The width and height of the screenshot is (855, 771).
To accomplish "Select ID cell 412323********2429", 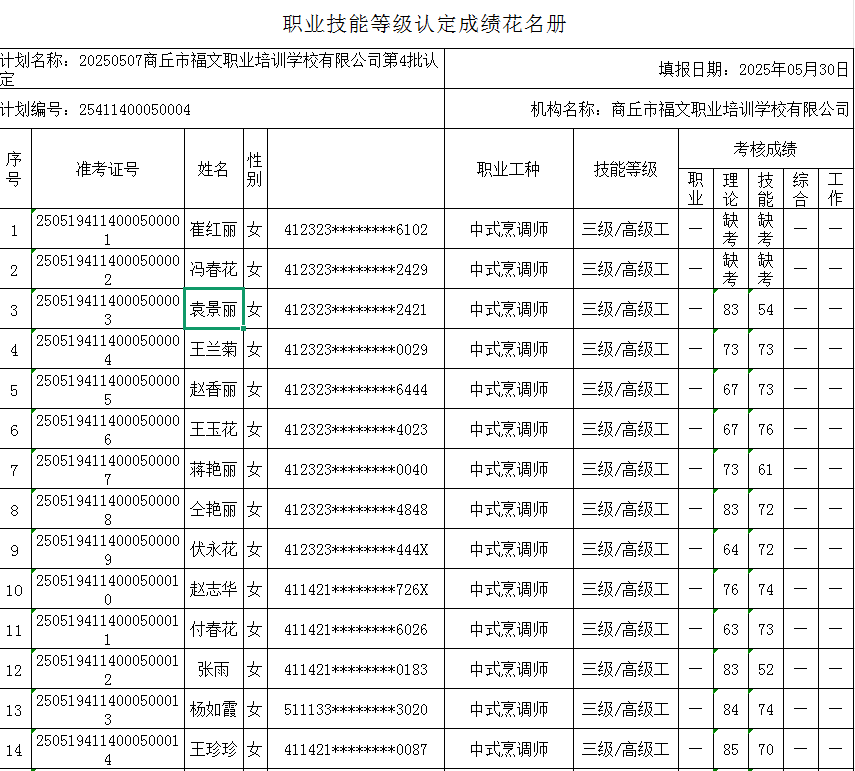I will [x=356, y=269].
